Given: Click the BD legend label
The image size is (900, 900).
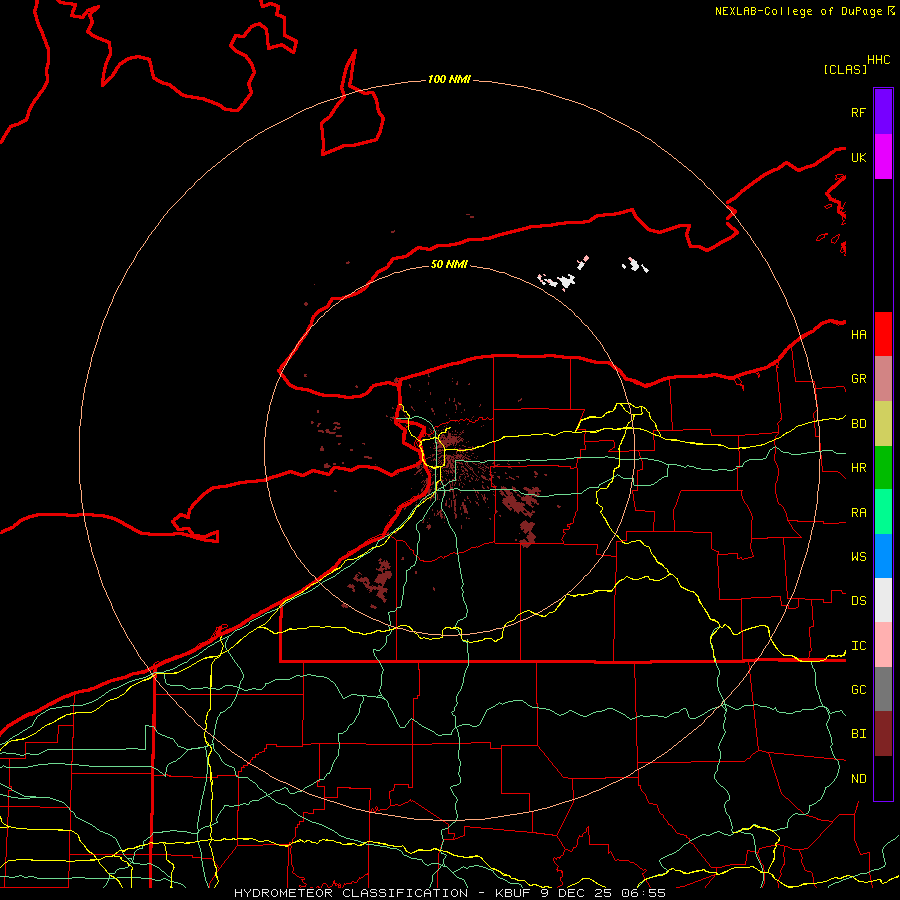Looking at the screenshot, I should (x=858, y=424).
